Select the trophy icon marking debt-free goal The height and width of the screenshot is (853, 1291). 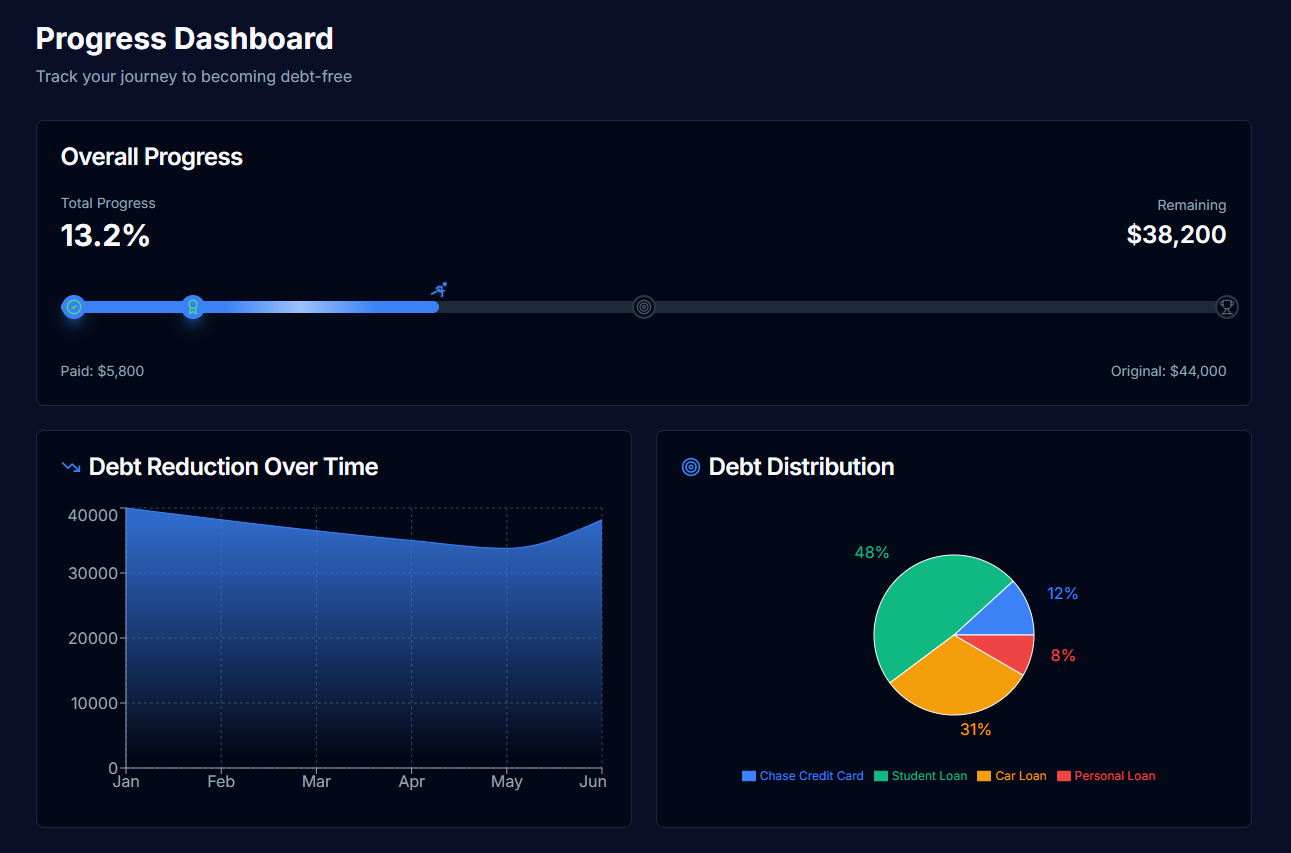[1227, 307]
